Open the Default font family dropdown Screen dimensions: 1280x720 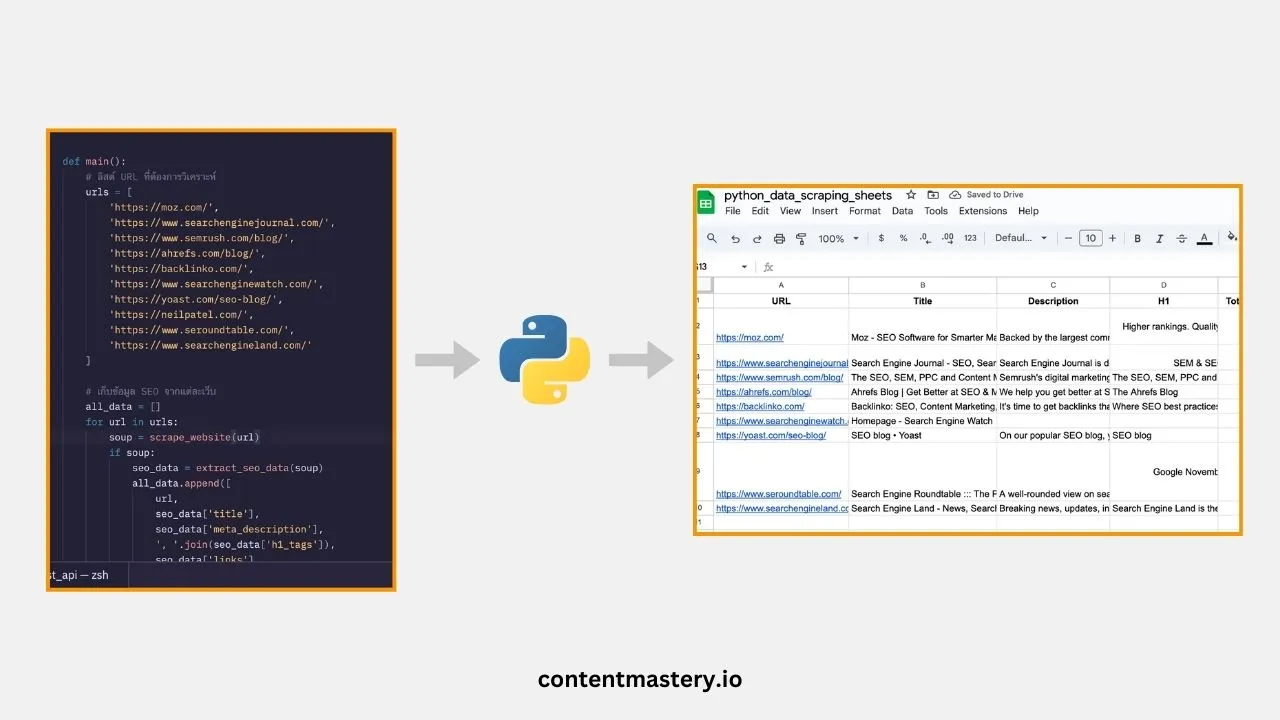(x=1021, y=238)
